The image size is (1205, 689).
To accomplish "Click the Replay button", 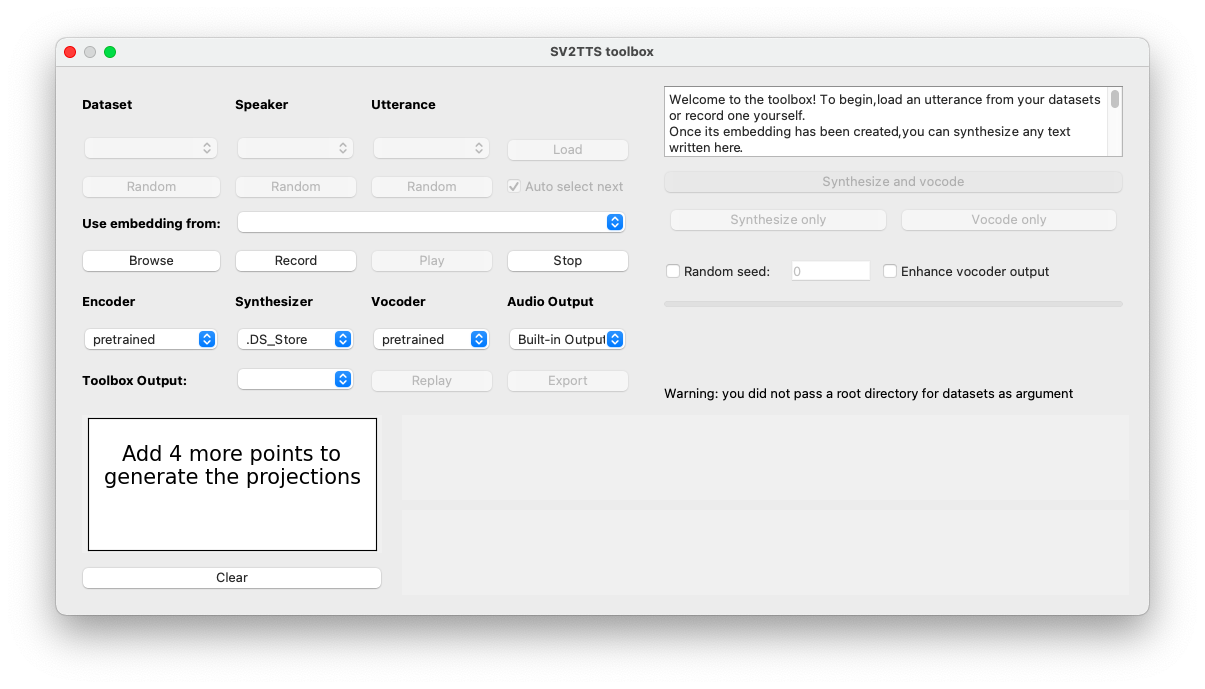I will click(x=431, y=380).
